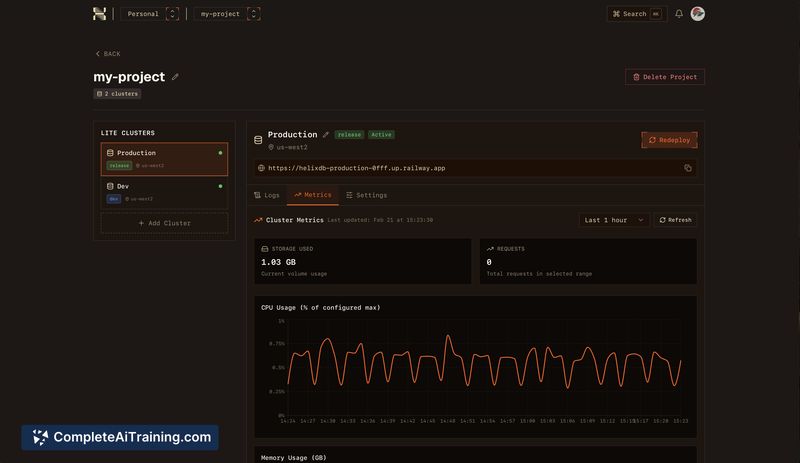Open the notifications bell
Viewport: 800px width, 463px height.
pyautogui.click(x=679, y=14)
